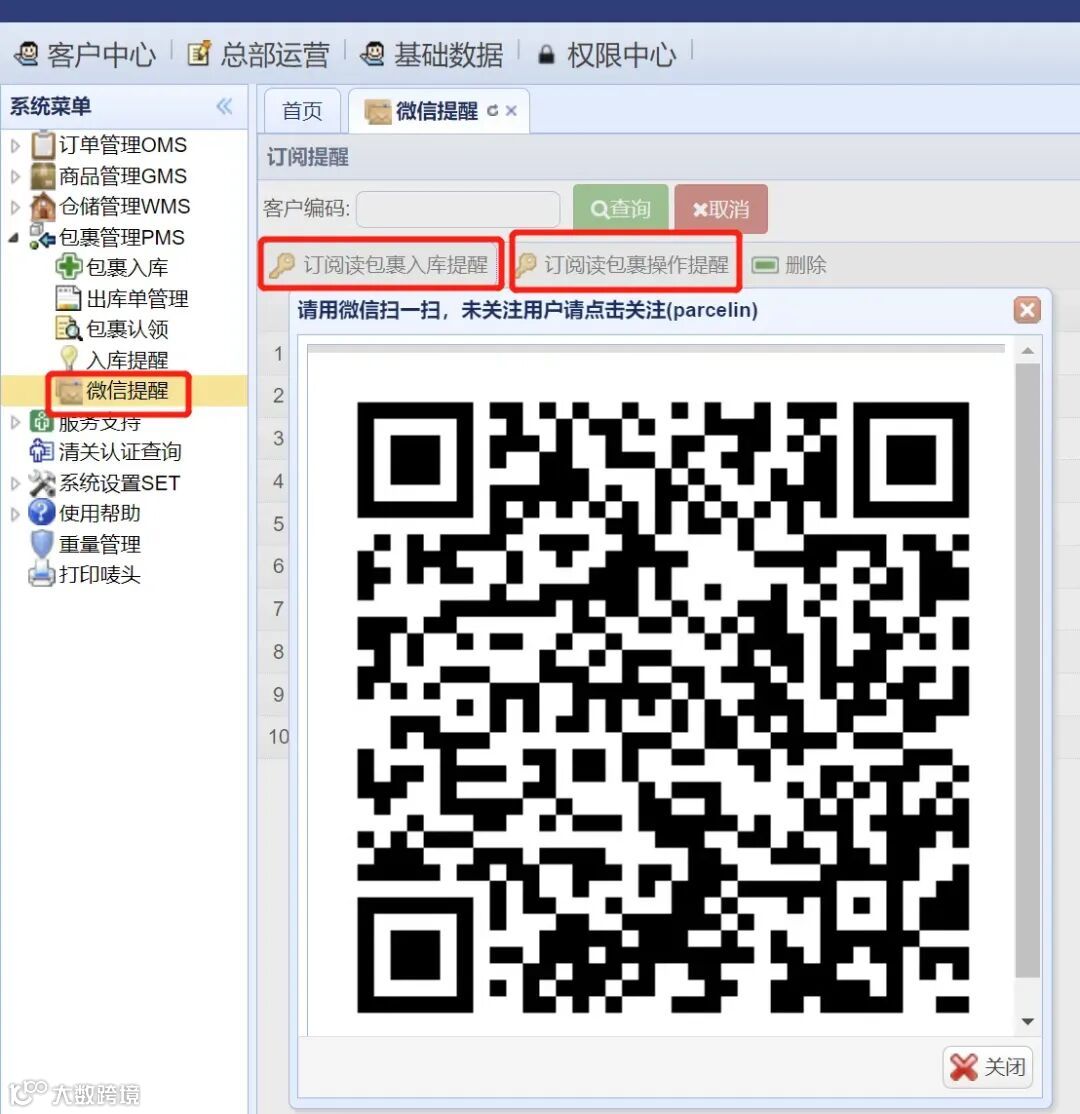The width and height of the screenshot is (1080, 1114).
Task: Click 订阅读包裹操作提醒 button
Action: (626, 265)
